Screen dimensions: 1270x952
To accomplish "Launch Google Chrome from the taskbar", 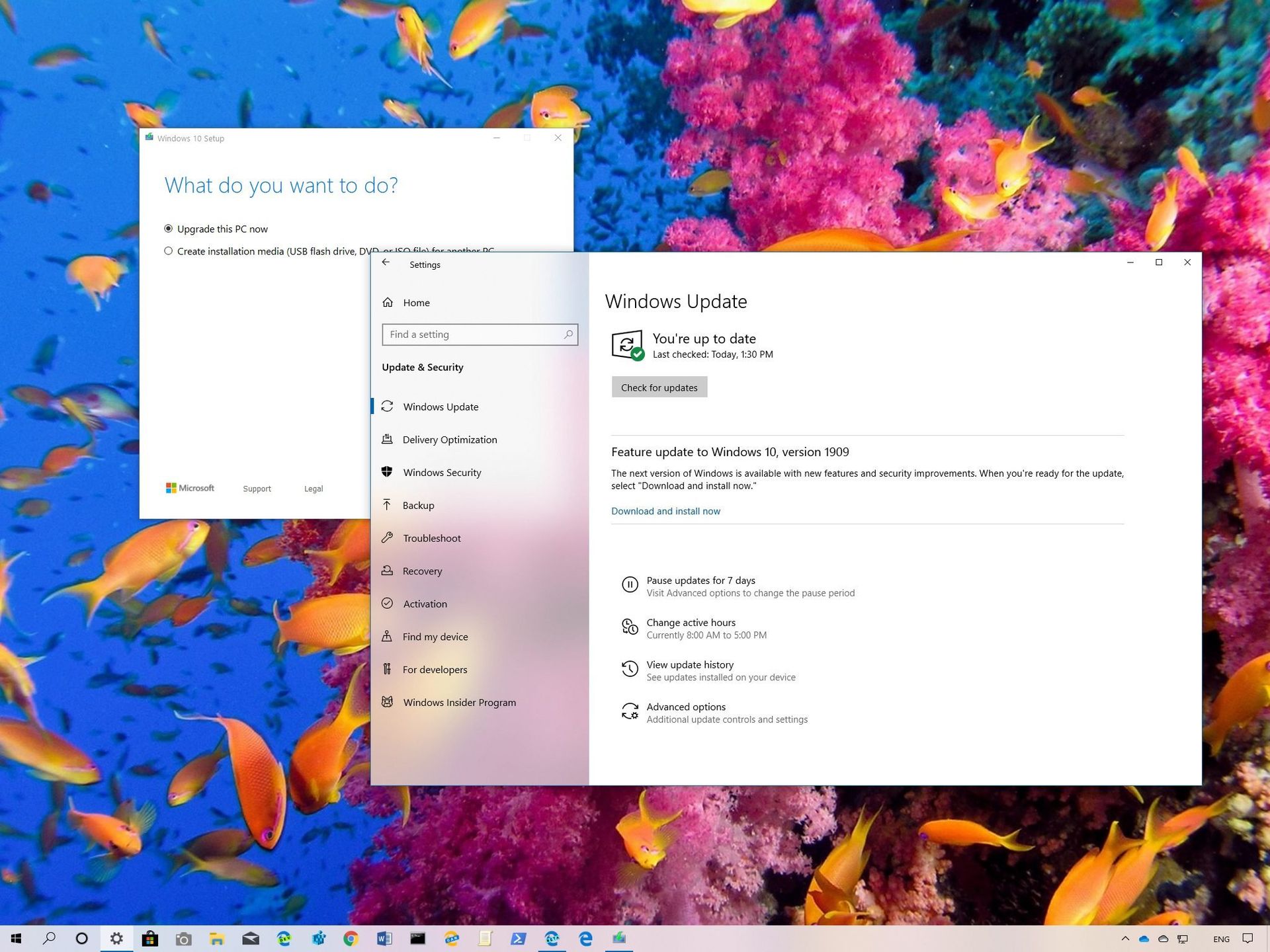I will tap(350, 938).
